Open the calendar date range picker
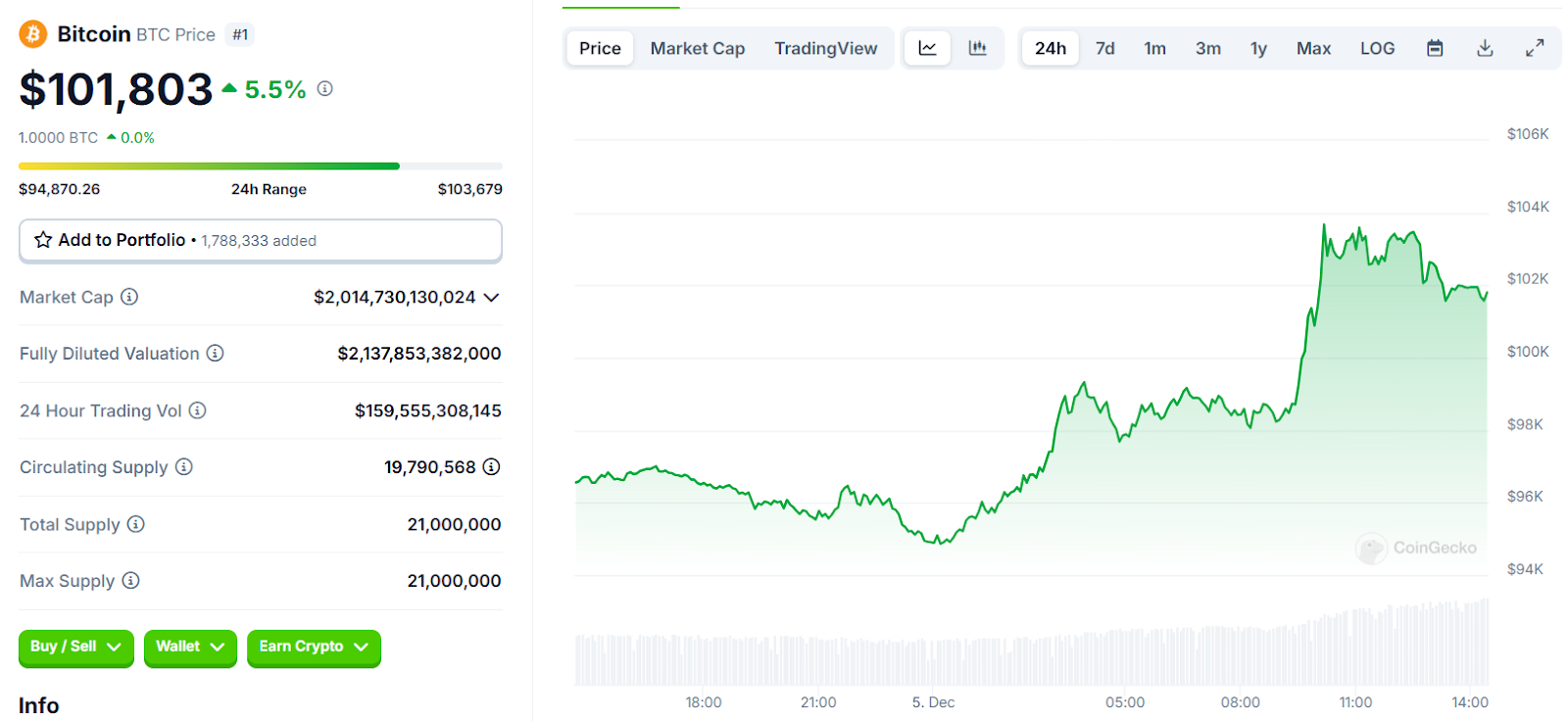This screenshot has height=721, width=1568. (1435, 48)
